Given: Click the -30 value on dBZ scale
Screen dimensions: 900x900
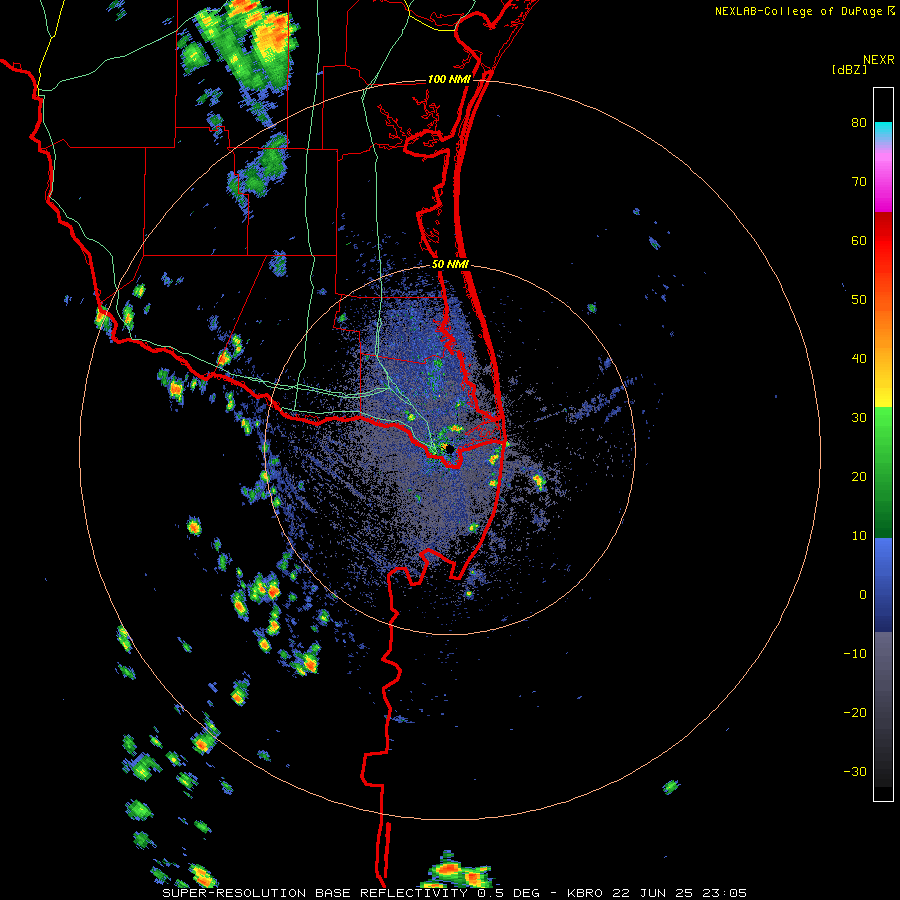Looking at the screenshot, I should (855, 771).
